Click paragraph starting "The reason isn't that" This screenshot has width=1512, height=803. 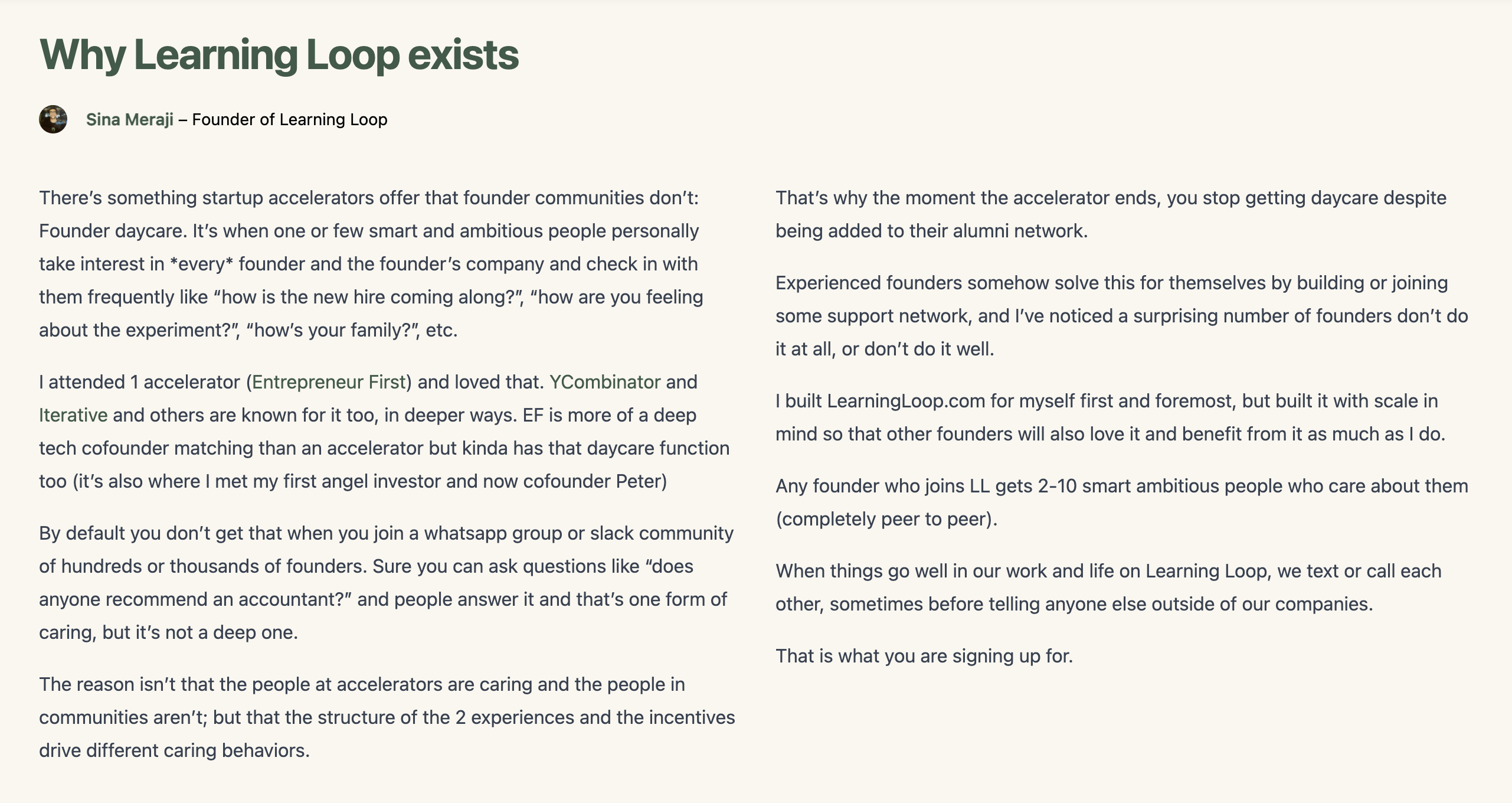pyautogui.click(x=387, y=717)
